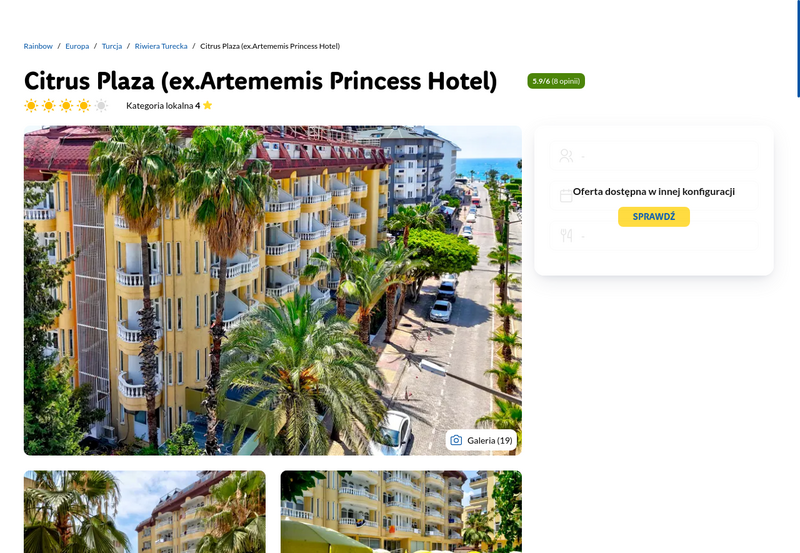Open the lower left palm tree thumbnail
Viewport: 800px width, 553px height.
coord(145,512)
